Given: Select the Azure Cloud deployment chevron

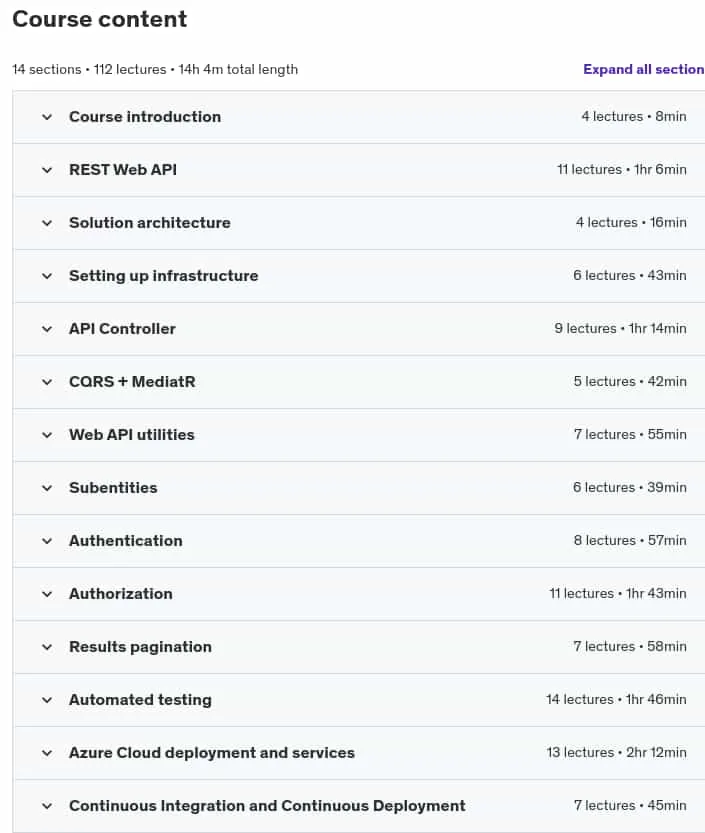Looking at the screenshot, I should tap(47, 753).
